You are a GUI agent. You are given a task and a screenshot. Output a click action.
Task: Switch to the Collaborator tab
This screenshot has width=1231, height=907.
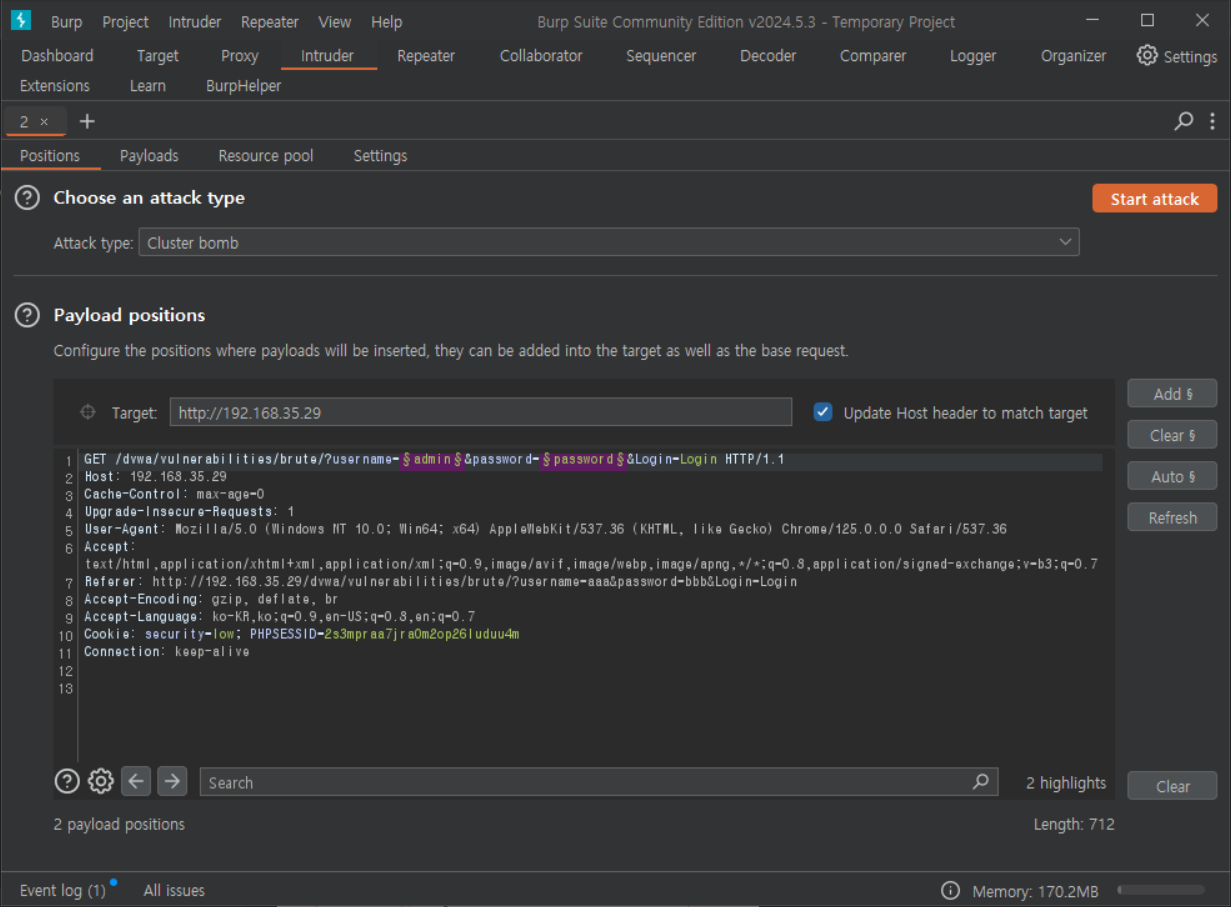(x=541, y=56)
